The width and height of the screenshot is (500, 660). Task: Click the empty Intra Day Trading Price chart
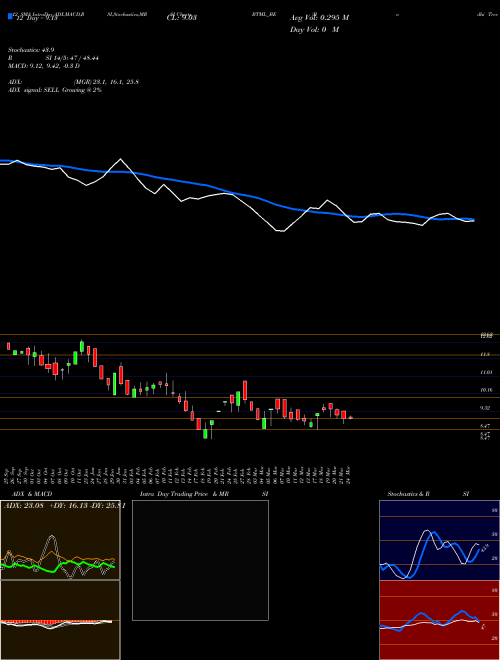coord(200,560)
